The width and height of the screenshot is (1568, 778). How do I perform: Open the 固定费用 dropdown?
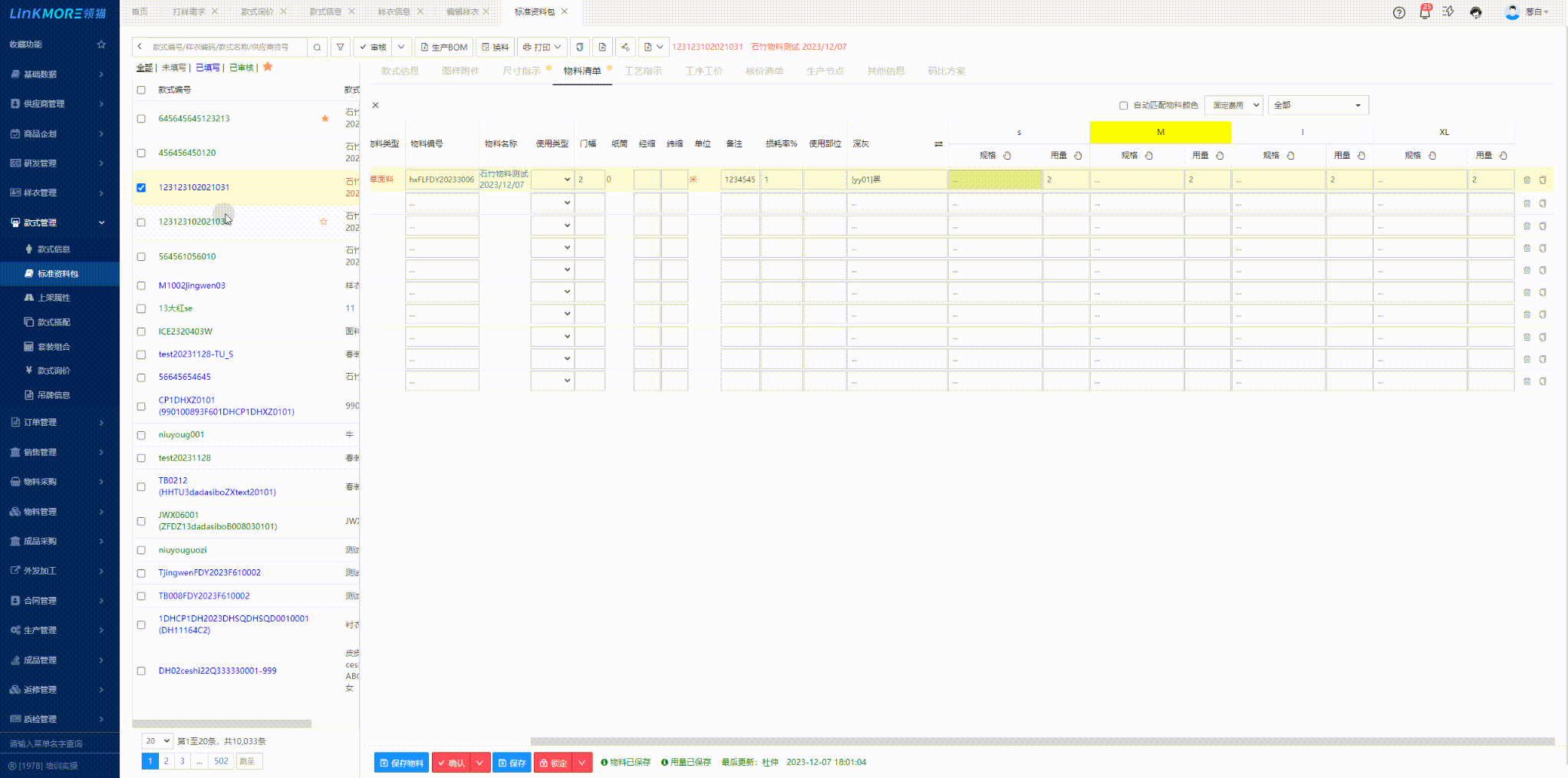(1234, 105)
